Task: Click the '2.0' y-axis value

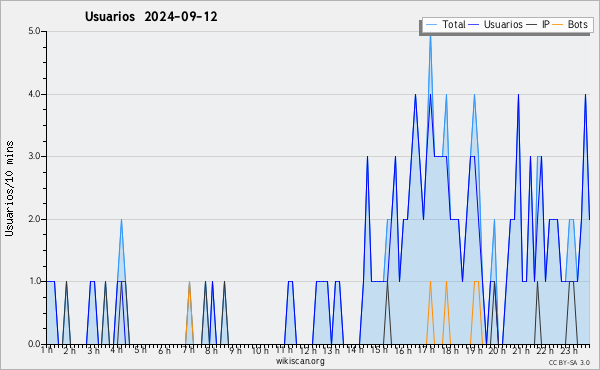Action: click(x=34, y=219)
